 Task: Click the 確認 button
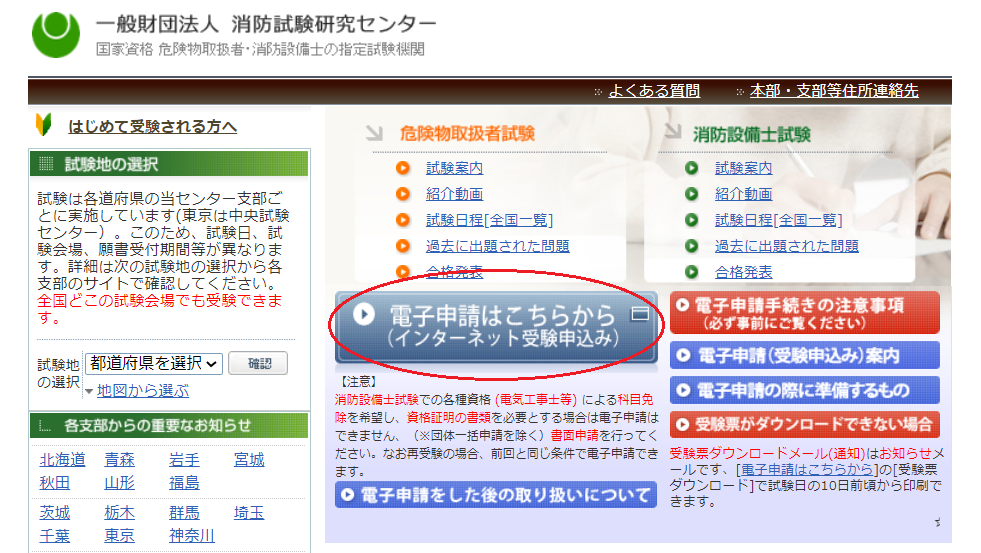(258, 363)
